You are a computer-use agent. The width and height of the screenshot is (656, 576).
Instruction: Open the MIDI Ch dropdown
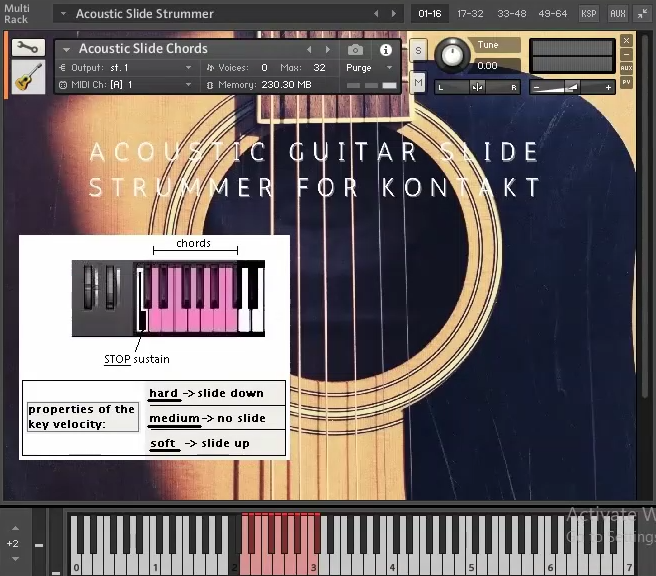pos(125,84)
